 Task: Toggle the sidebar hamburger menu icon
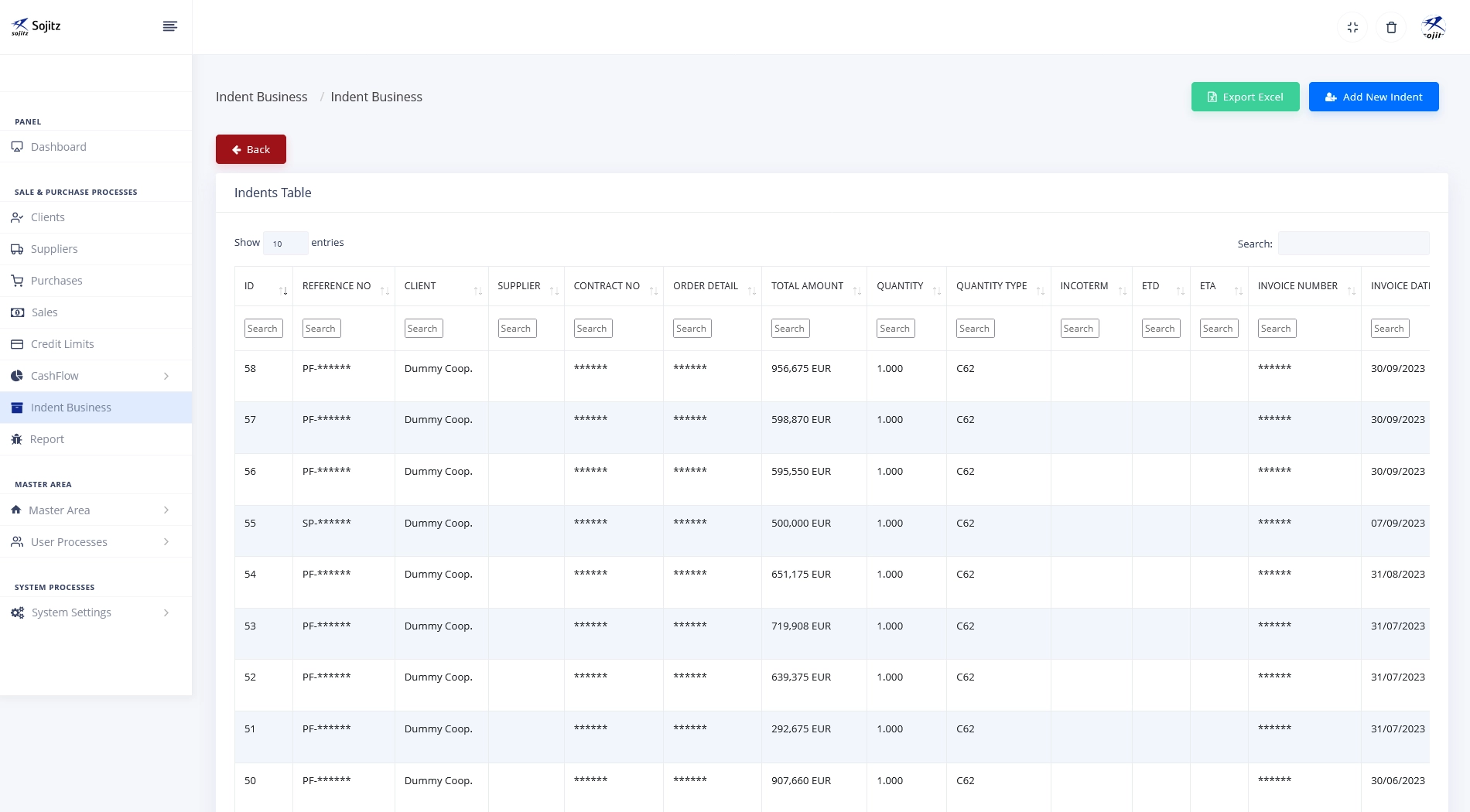coord(170,26)
